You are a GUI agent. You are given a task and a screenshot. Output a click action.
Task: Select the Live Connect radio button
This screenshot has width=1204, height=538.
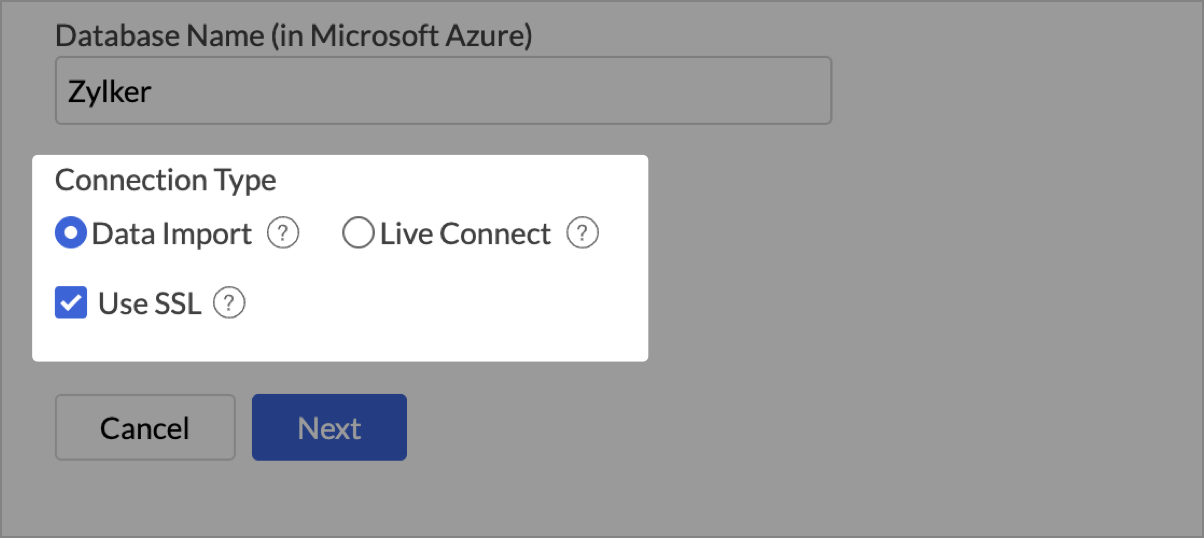pyautogui.click(x=357, y=234)
